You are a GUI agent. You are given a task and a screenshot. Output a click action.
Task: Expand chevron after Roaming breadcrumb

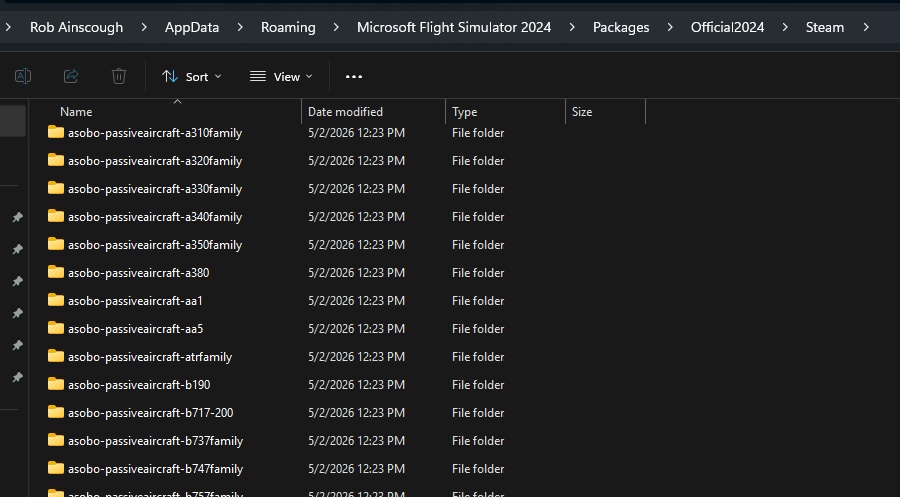336,27
